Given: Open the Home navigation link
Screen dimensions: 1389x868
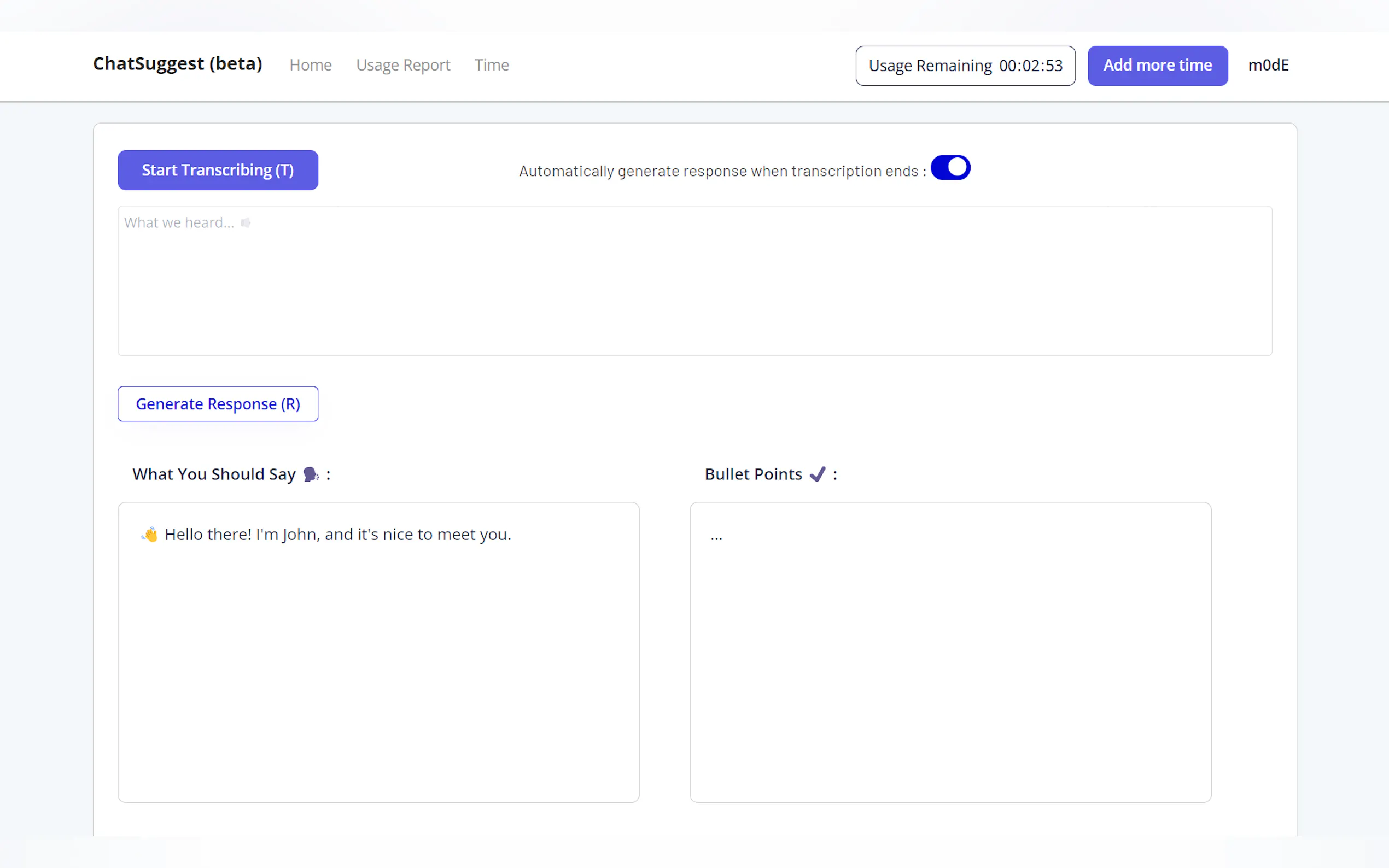Looking at the screenshot, I should 310,66.
